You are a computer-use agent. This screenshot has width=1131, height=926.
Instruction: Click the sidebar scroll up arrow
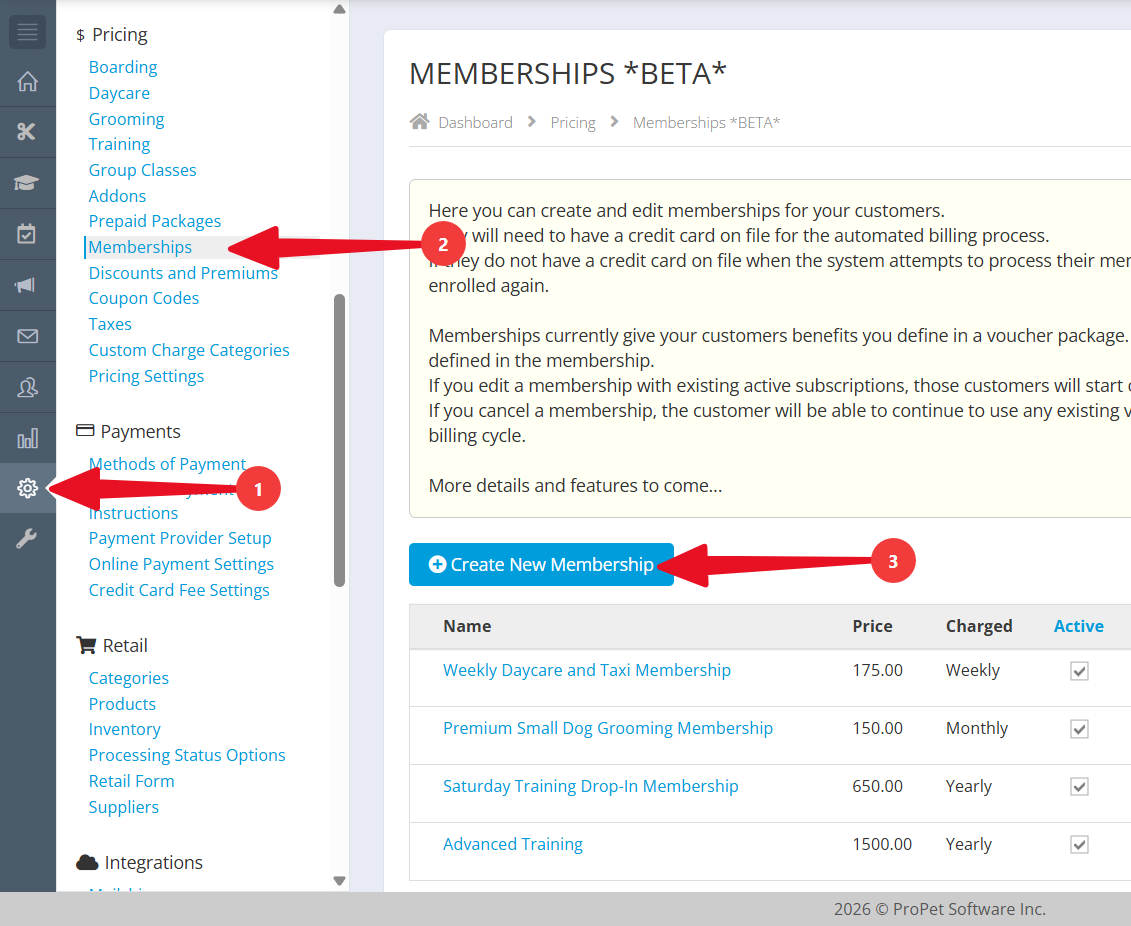[339, 9]
